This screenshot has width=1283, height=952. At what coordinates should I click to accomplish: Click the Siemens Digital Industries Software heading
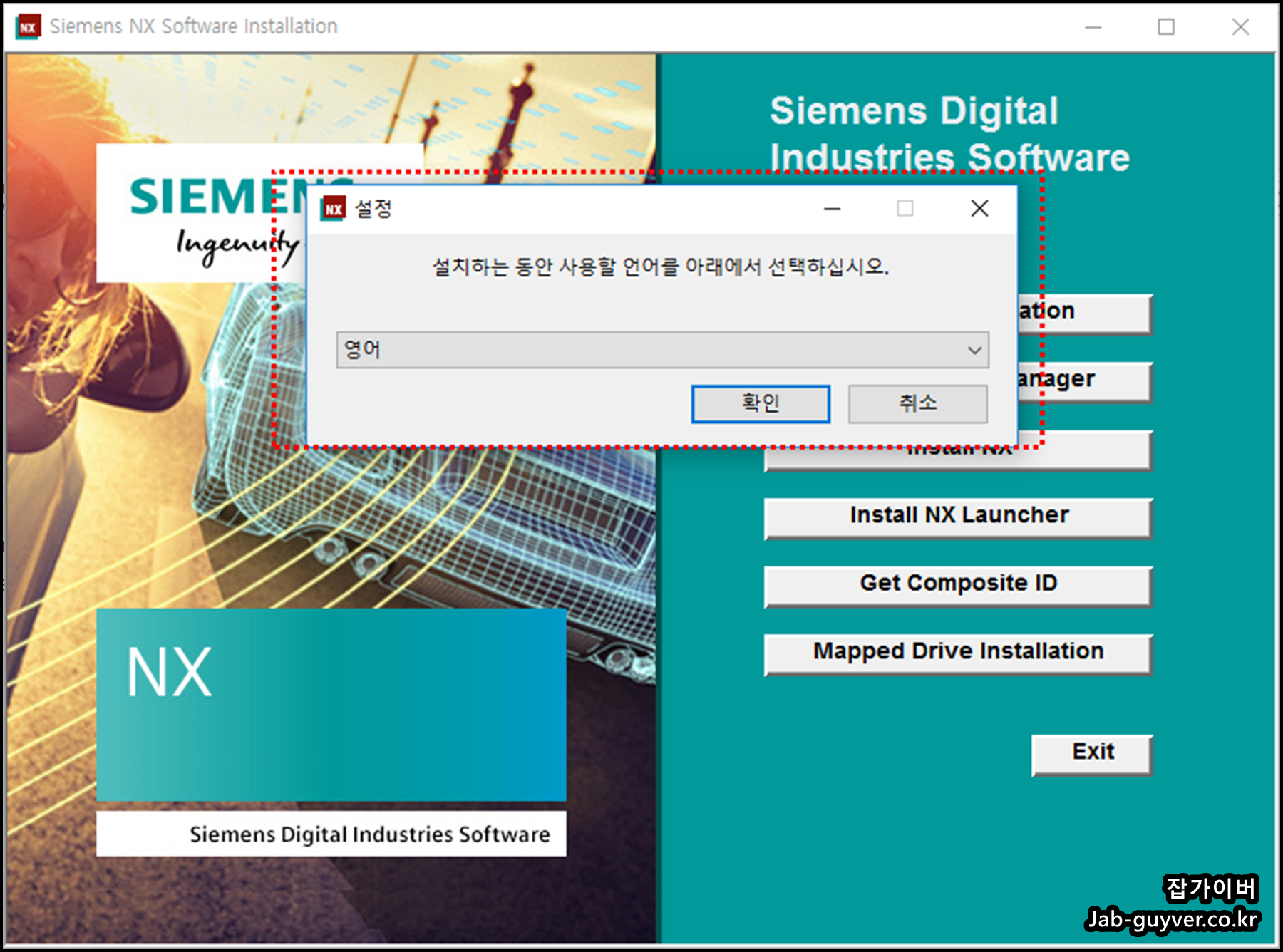[949, 134]
